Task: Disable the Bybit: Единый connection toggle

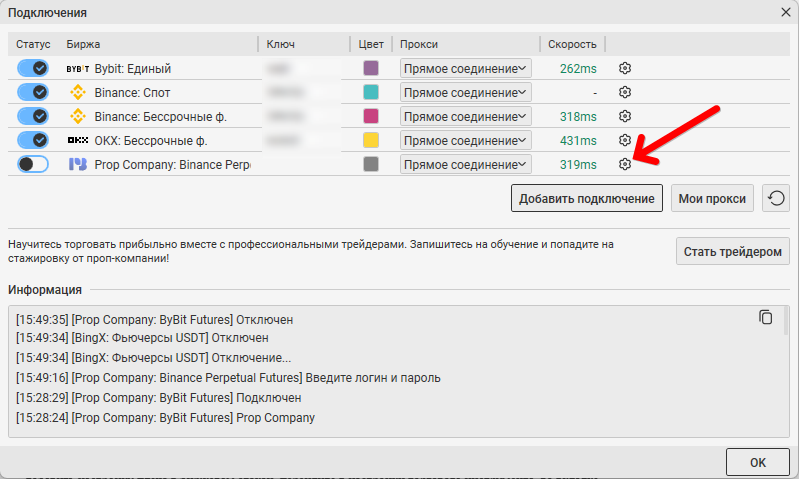Action: pos(33,68)
